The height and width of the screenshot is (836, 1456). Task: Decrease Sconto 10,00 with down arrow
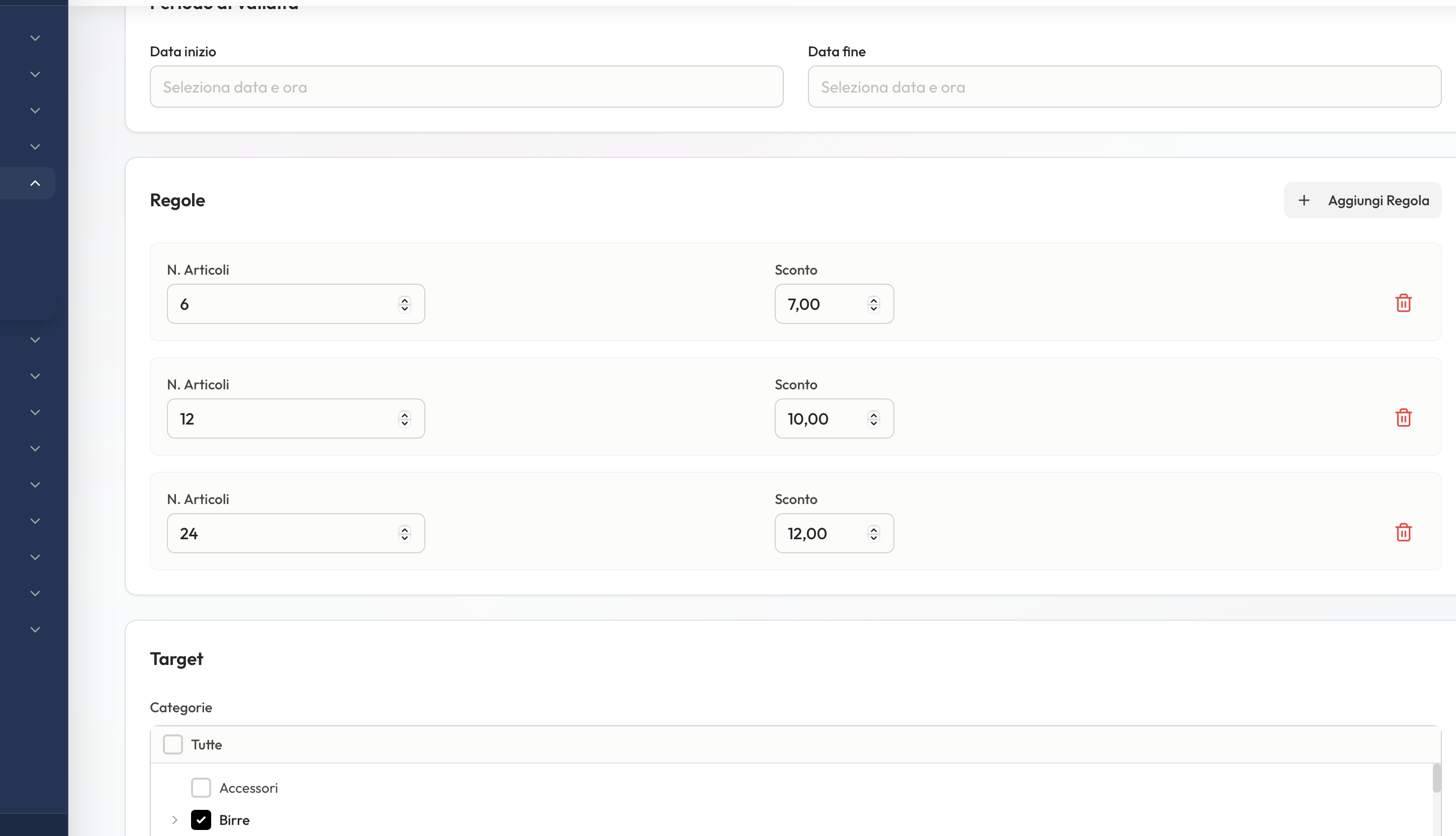click(873, 423)
